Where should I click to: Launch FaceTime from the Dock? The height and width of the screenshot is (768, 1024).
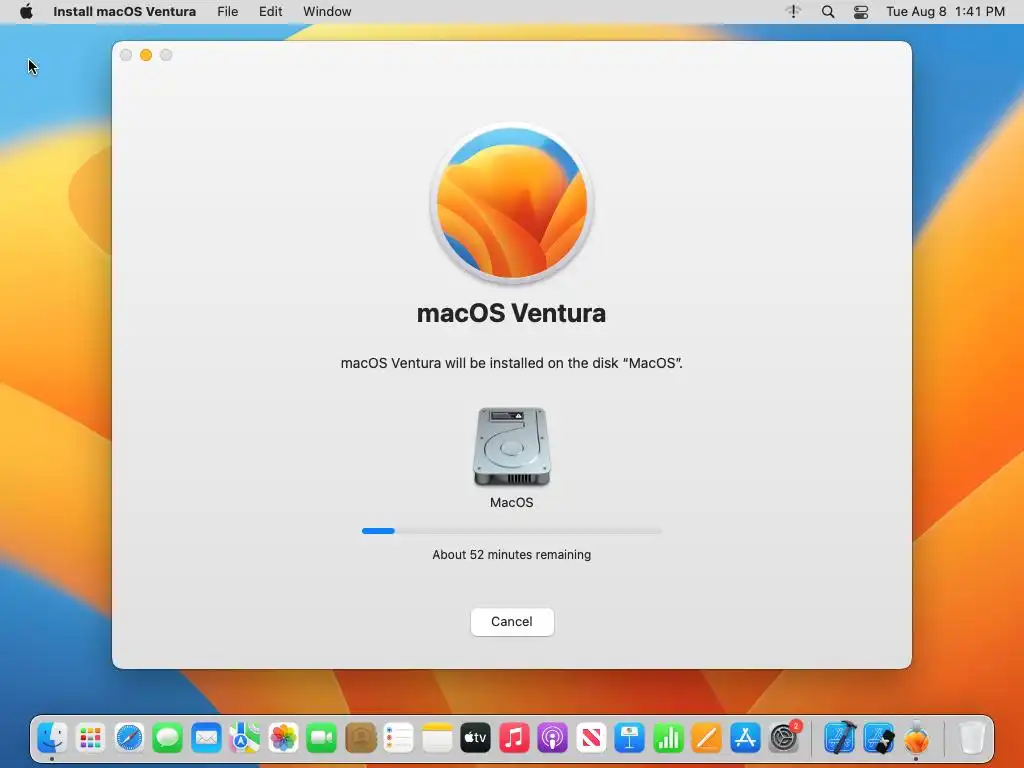[321, 739]
